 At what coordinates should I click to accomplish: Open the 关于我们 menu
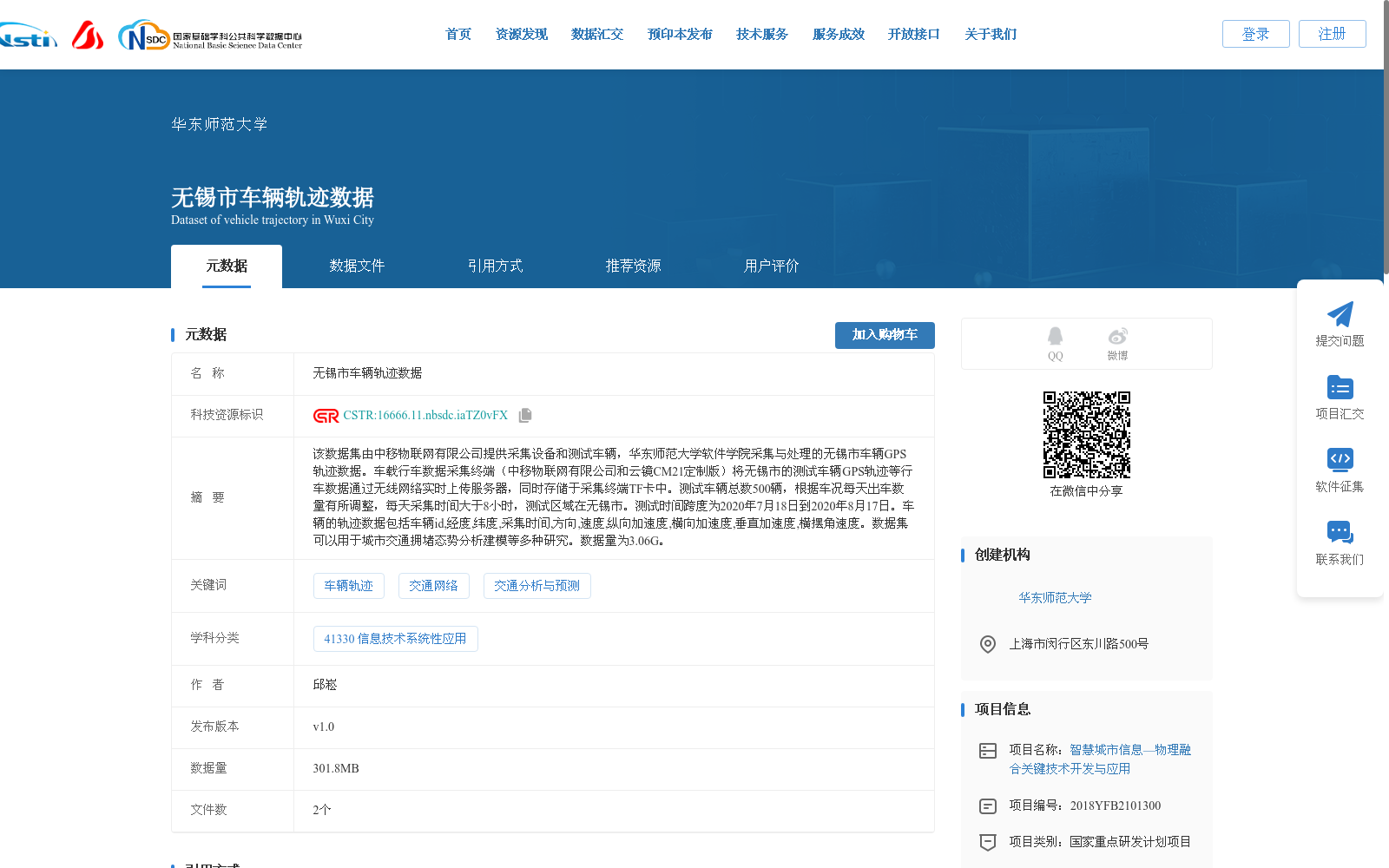pos(991,34)
